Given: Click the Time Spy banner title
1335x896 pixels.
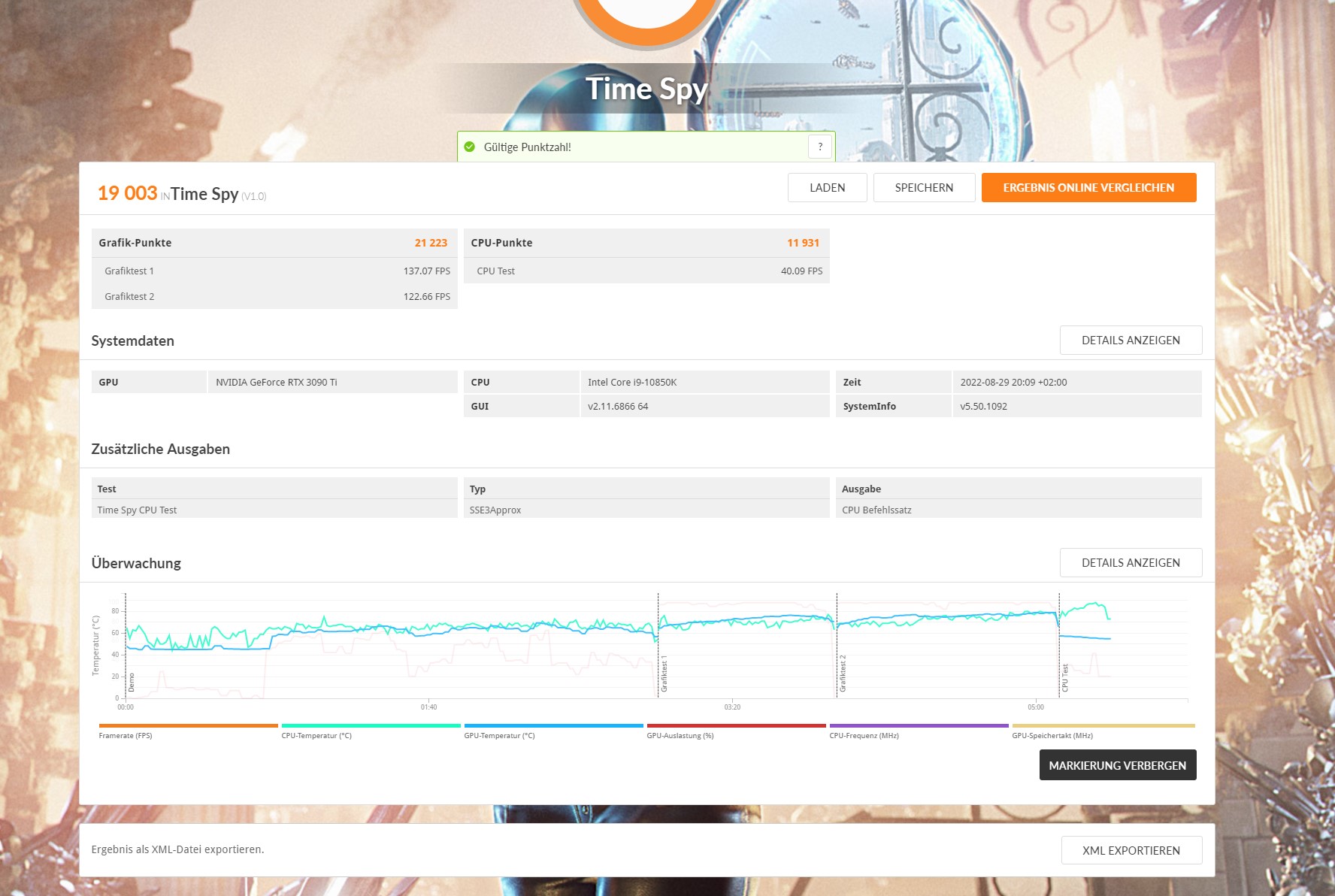Looking at the screenshot, I should tap(646, 89).
